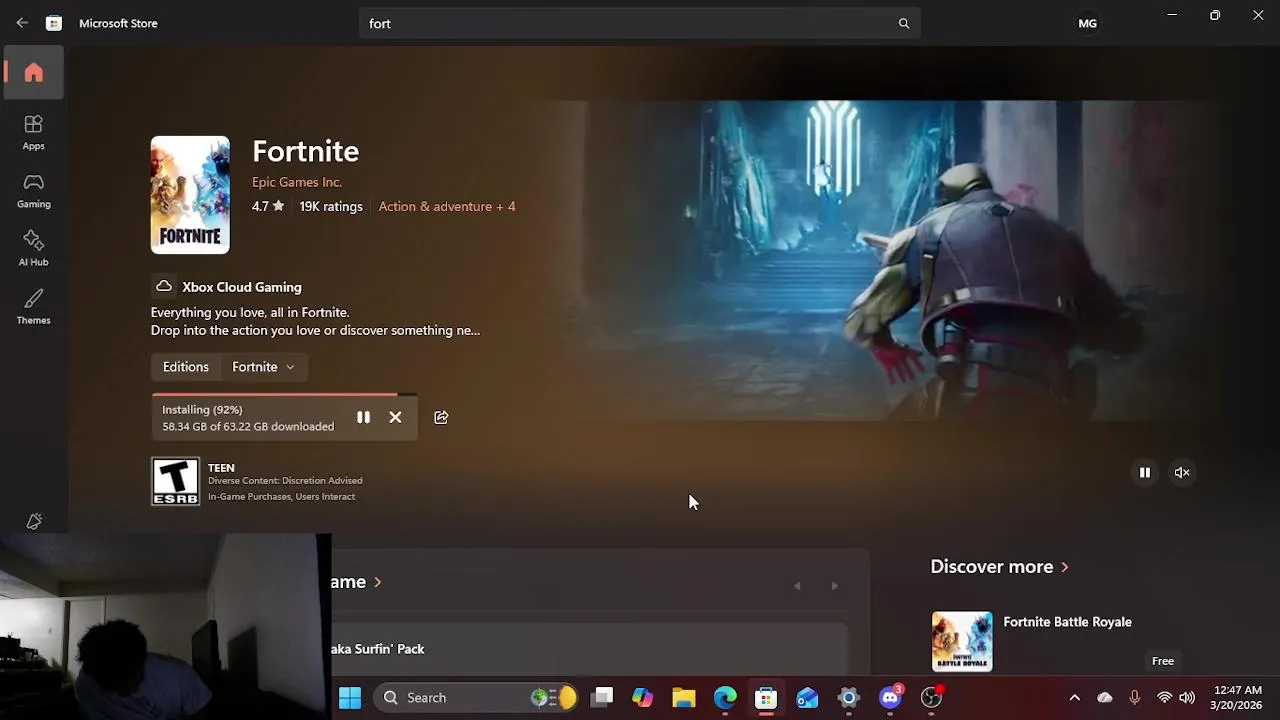Open AI Hub in the sidebar
Viewport: 1280px width, 720px height.
click(34, 248)
